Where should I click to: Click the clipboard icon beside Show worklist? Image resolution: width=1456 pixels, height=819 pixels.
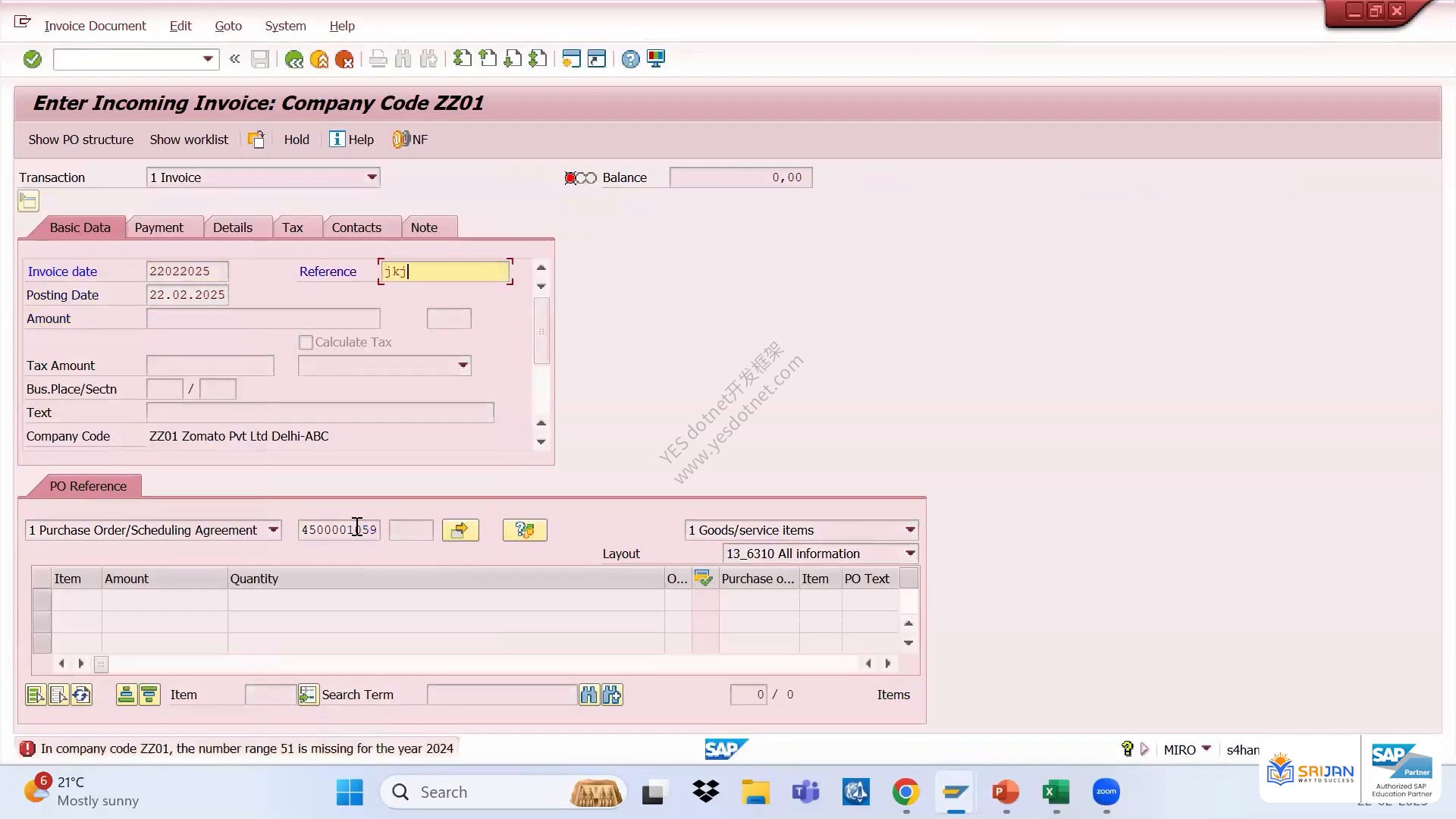(256, 140)
